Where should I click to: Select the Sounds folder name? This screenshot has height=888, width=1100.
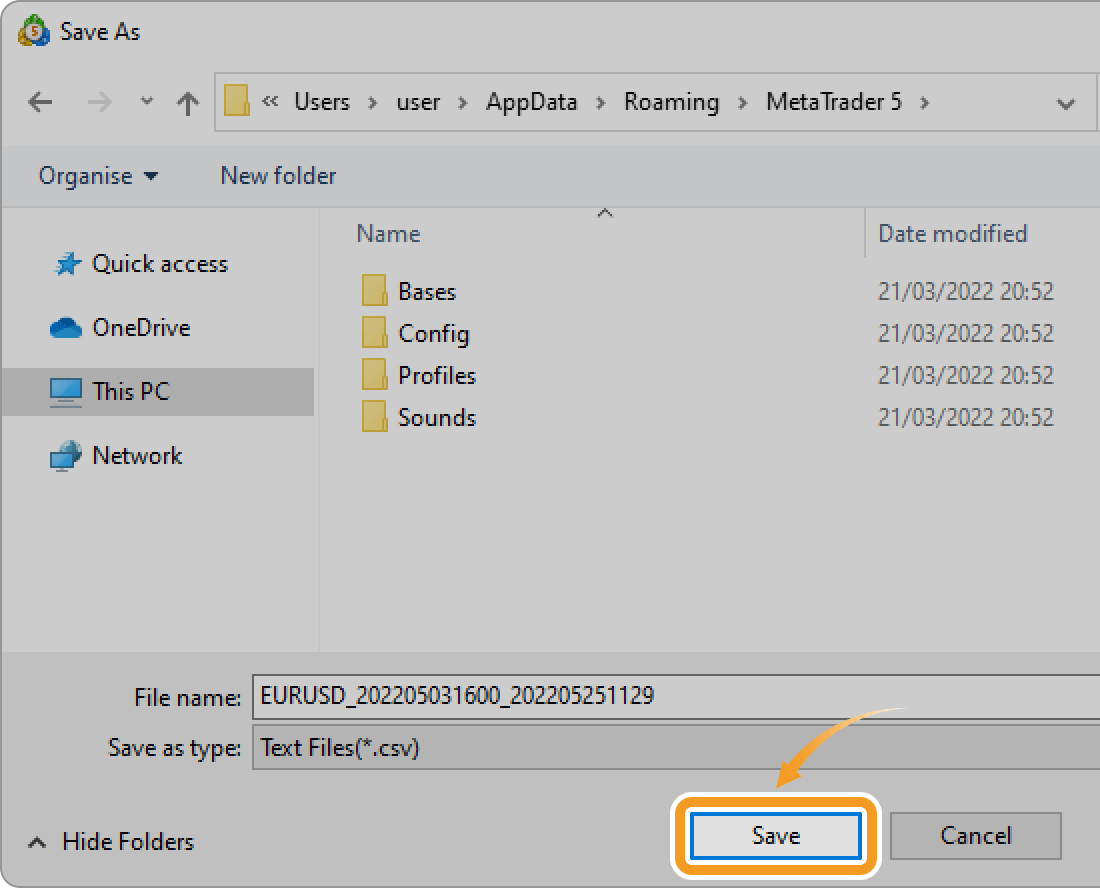tap(437, 417)
